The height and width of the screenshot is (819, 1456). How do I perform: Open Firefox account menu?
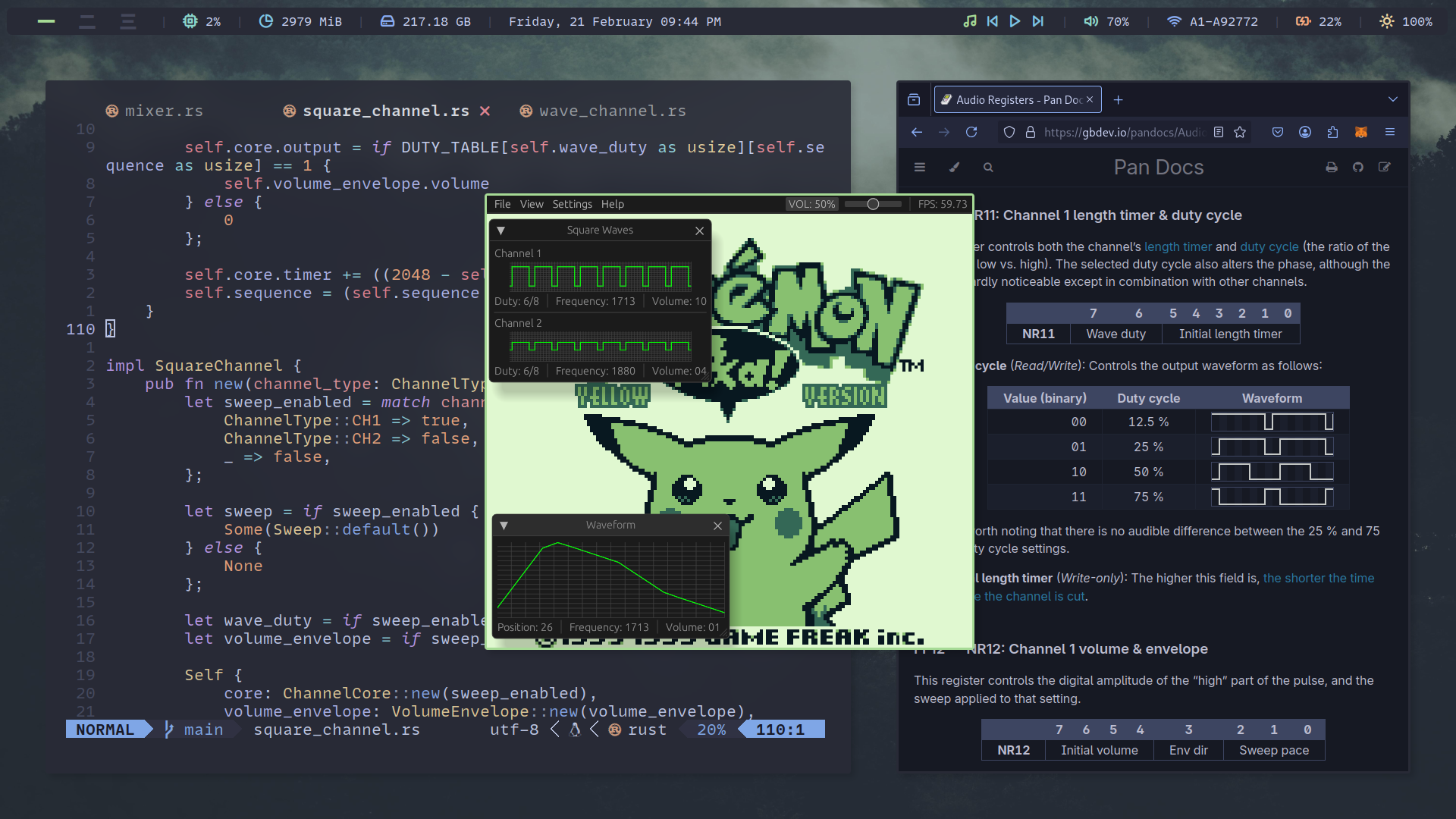point(1305,132)
